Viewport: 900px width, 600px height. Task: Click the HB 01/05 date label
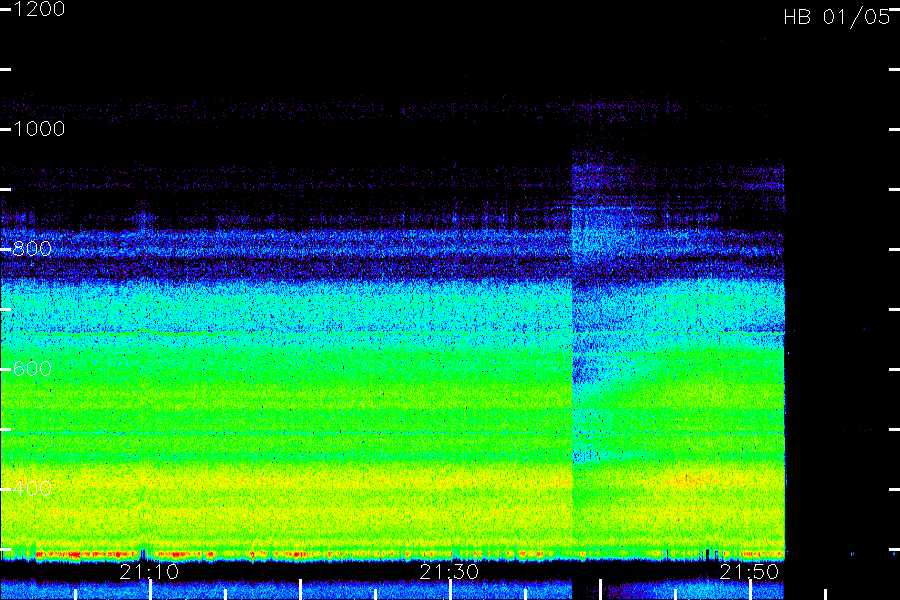(x=837, y=17)
